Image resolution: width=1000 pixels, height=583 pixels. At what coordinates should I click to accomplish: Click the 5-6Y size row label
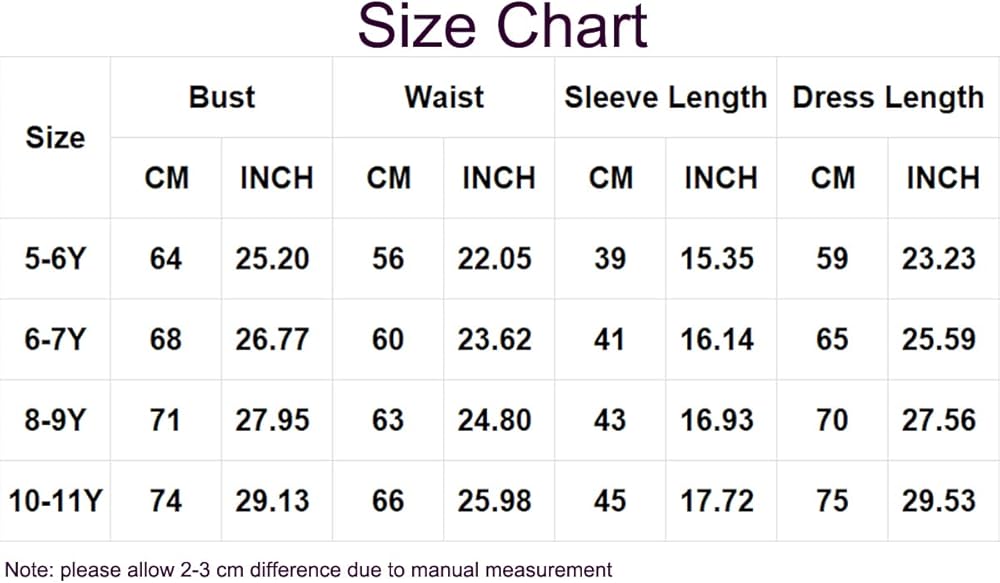tap(55, 259)
